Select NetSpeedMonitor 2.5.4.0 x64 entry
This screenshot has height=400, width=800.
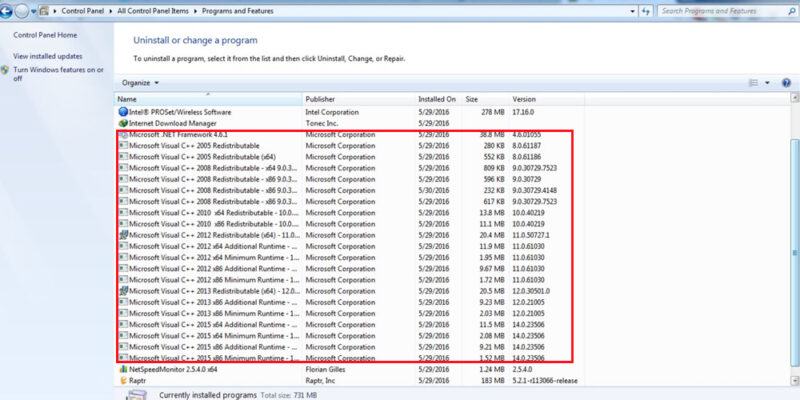coord(349,369)
